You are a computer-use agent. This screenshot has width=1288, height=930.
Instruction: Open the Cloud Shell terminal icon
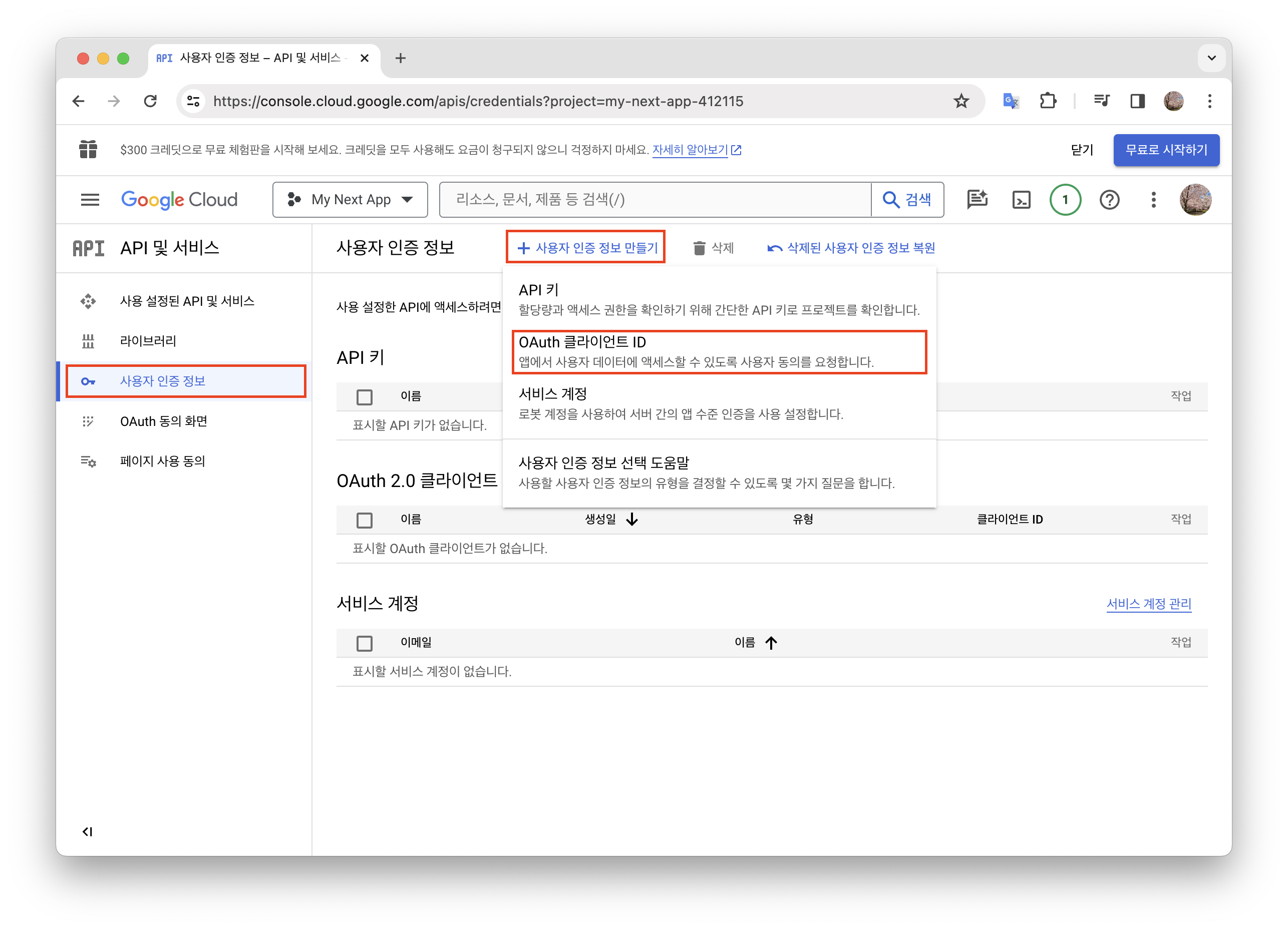pos(1021,200)
